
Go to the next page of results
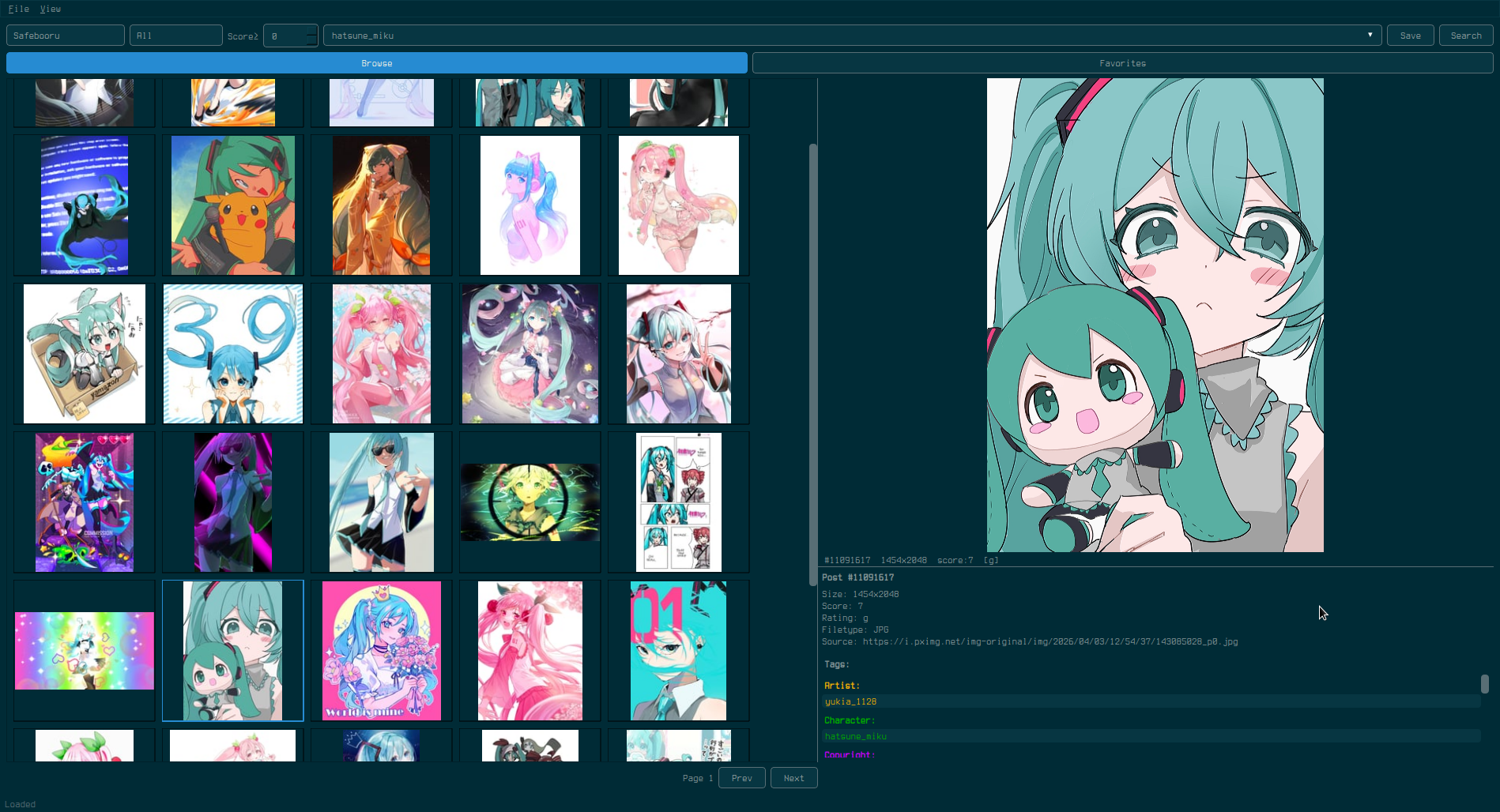(x=793, y=778)
